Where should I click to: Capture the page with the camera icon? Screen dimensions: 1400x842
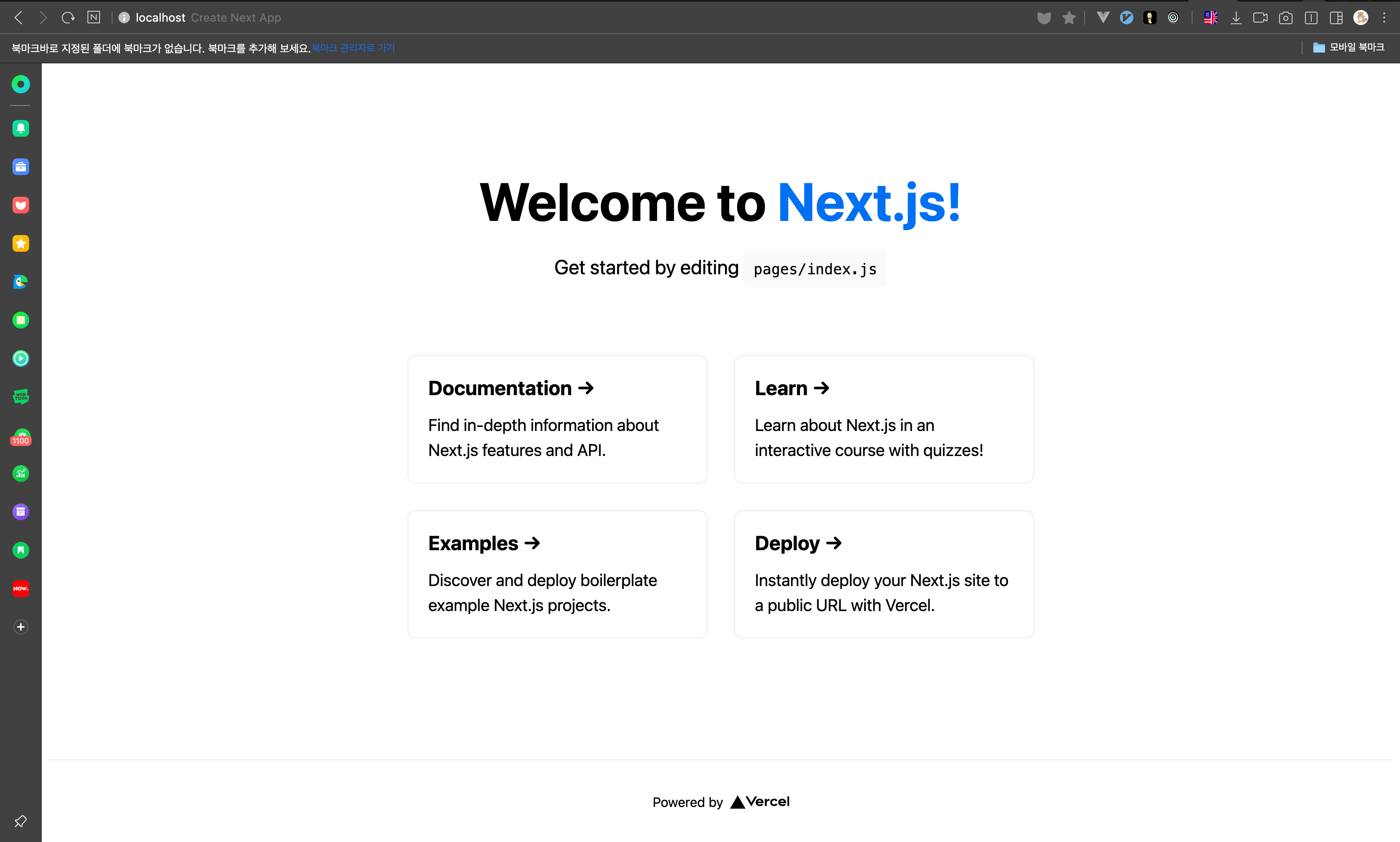(x=1285, y=18)
